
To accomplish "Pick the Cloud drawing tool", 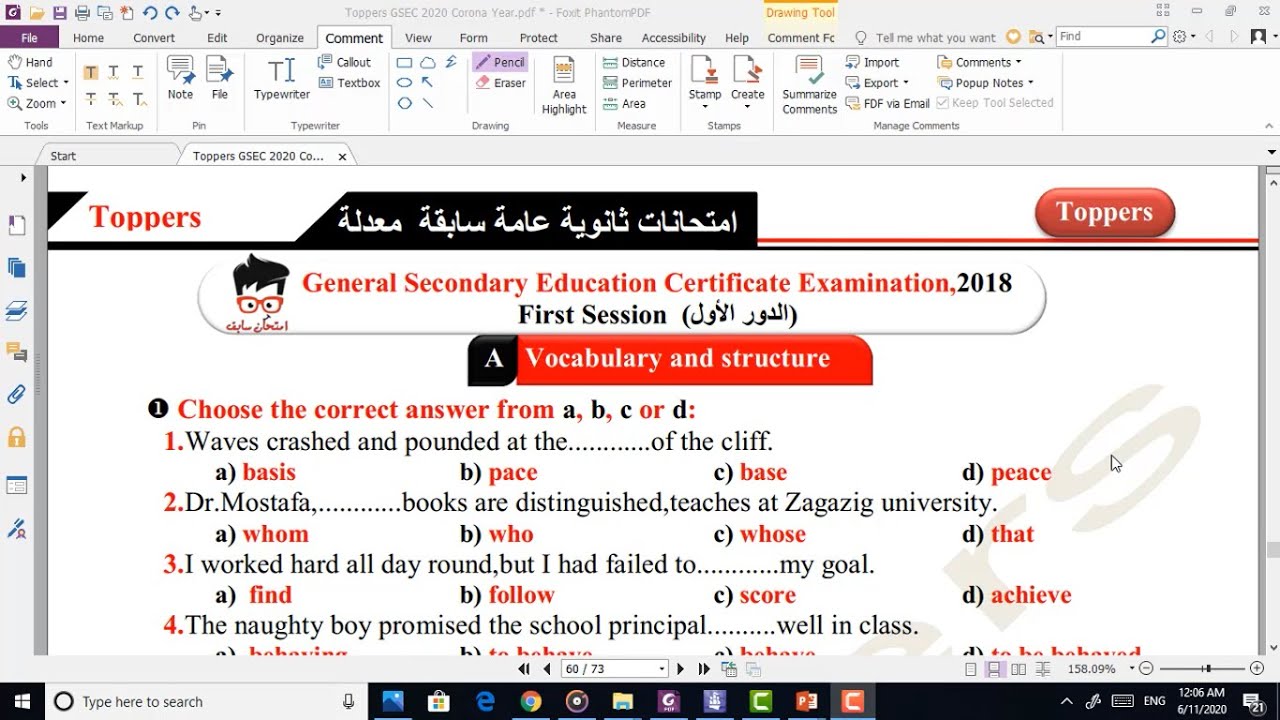I will pos(428,62).
